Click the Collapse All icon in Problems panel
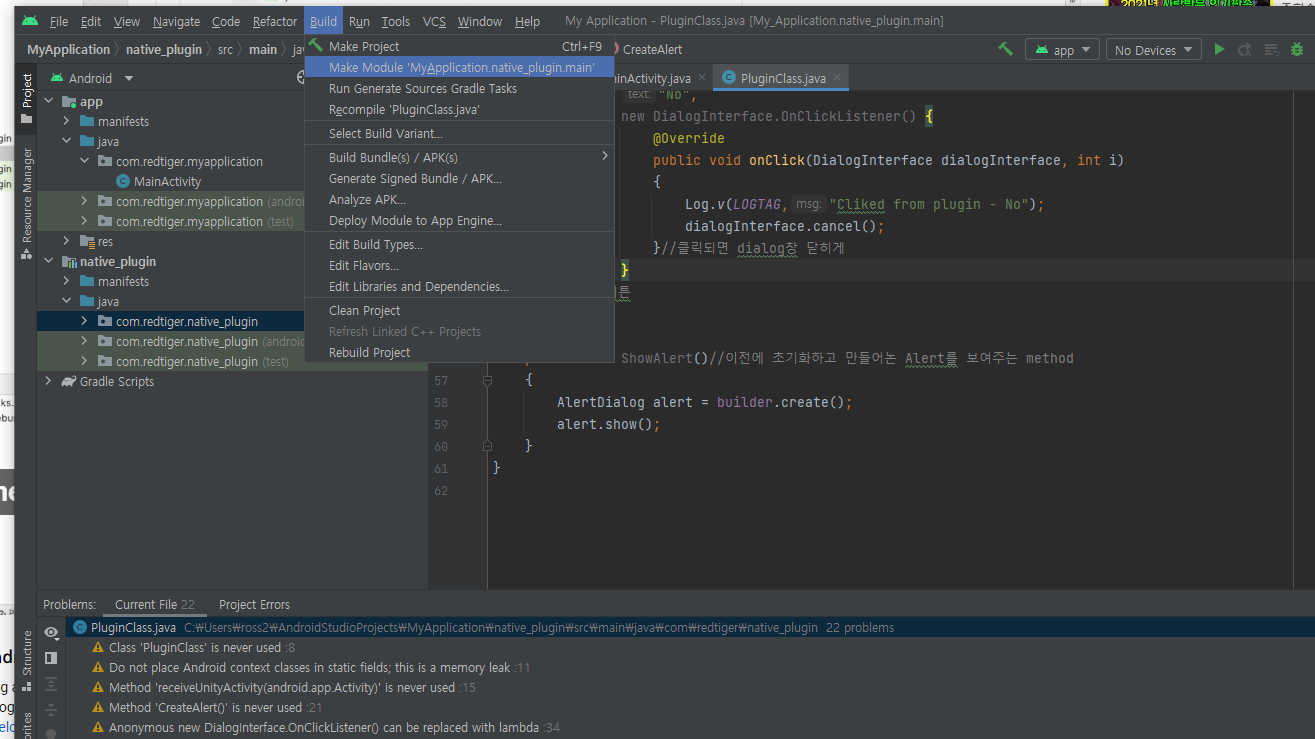The height and width of the screenshot is (739, 1315). click(x=51, y=710)
